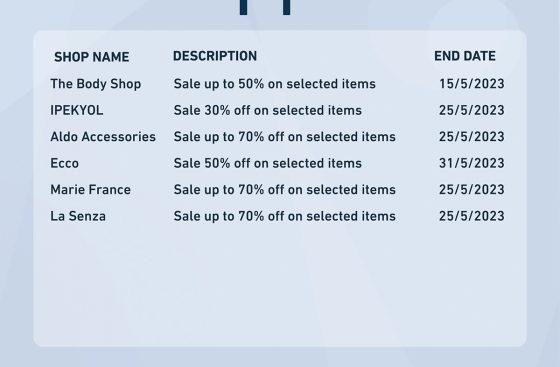Click Aldo Accessories' 70% off description
This screenshot has width=560, height=367.
click(x=285, y=137)
